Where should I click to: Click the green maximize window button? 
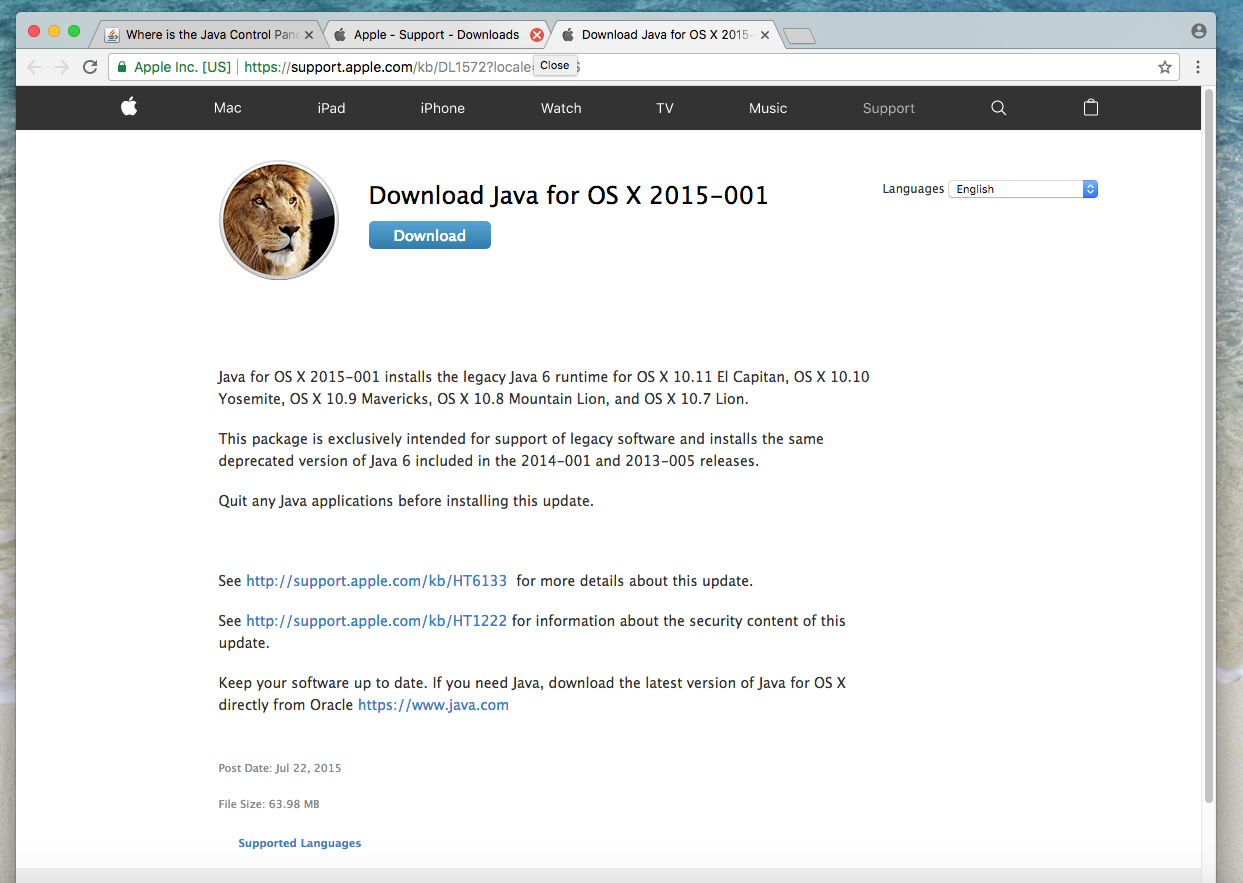[x=74, y=31]
